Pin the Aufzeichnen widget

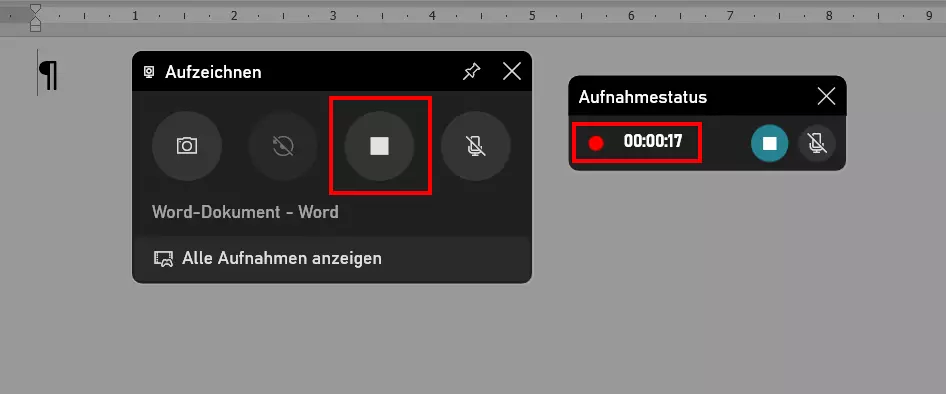coord(471,72)
